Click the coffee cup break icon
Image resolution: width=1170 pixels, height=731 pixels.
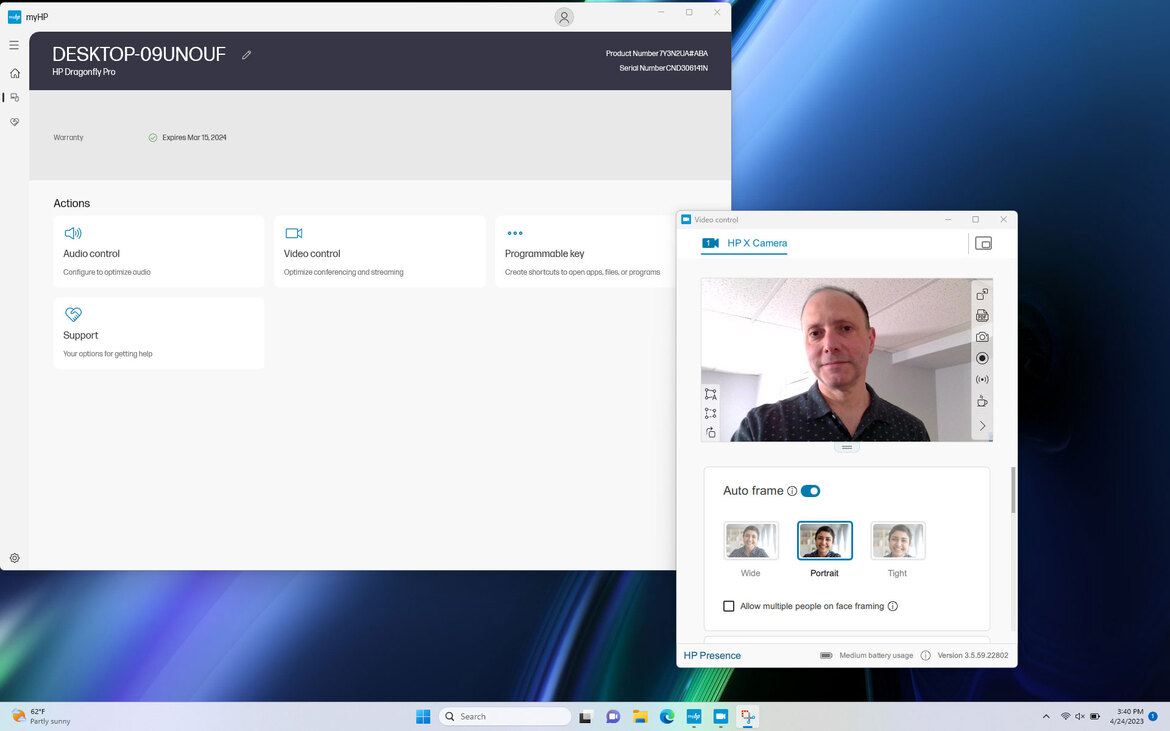[x=982, y=401]
